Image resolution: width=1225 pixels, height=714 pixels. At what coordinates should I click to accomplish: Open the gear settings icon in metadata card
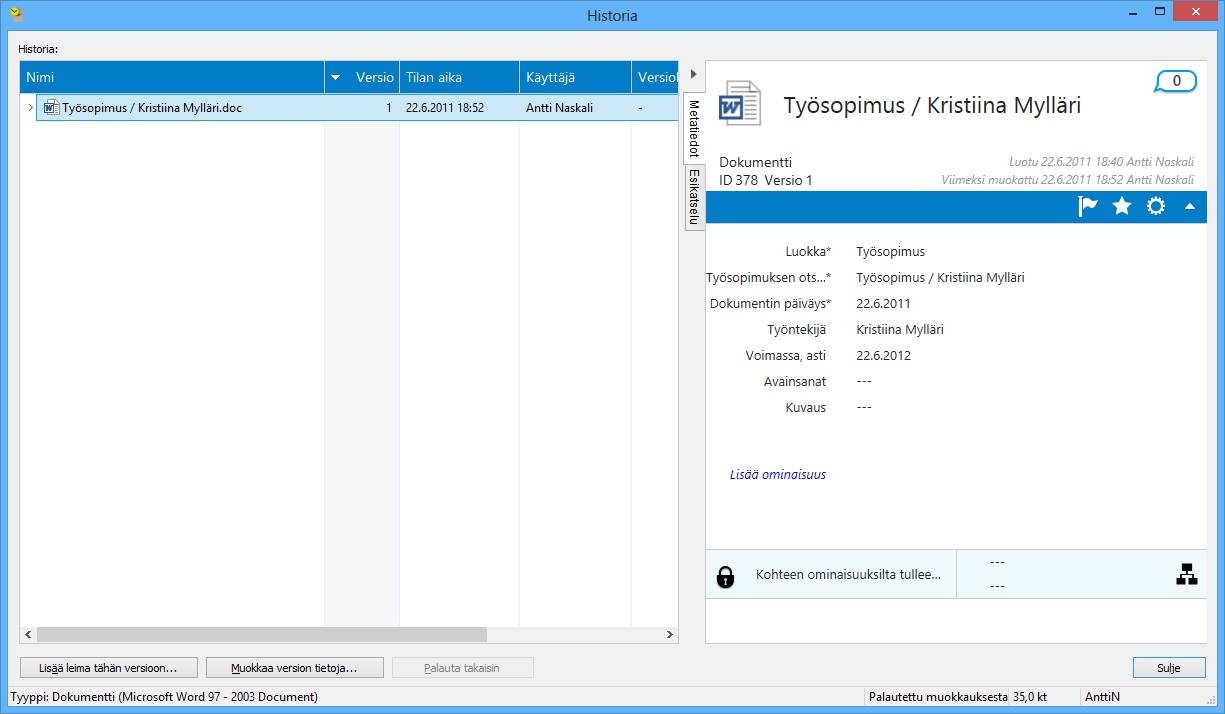[x=1156, y=206]
